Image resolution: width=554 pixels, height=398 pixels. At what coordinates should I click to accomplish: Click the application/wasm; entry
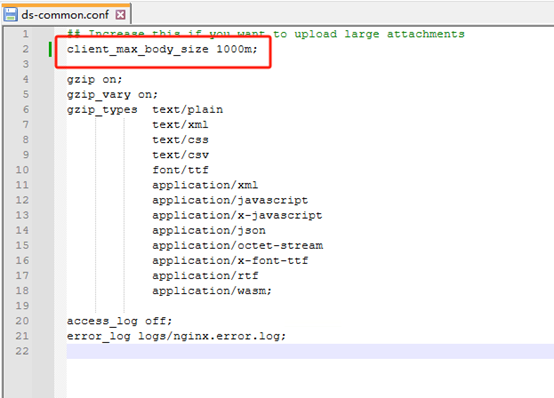212,291
